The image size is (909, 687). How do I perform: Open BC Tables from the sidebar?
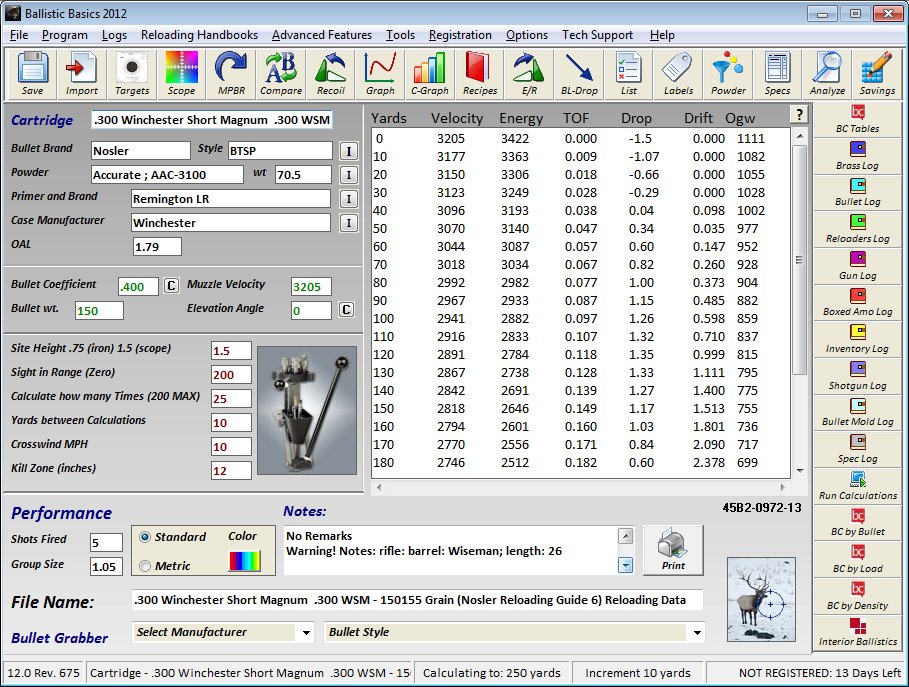point(857,119)
